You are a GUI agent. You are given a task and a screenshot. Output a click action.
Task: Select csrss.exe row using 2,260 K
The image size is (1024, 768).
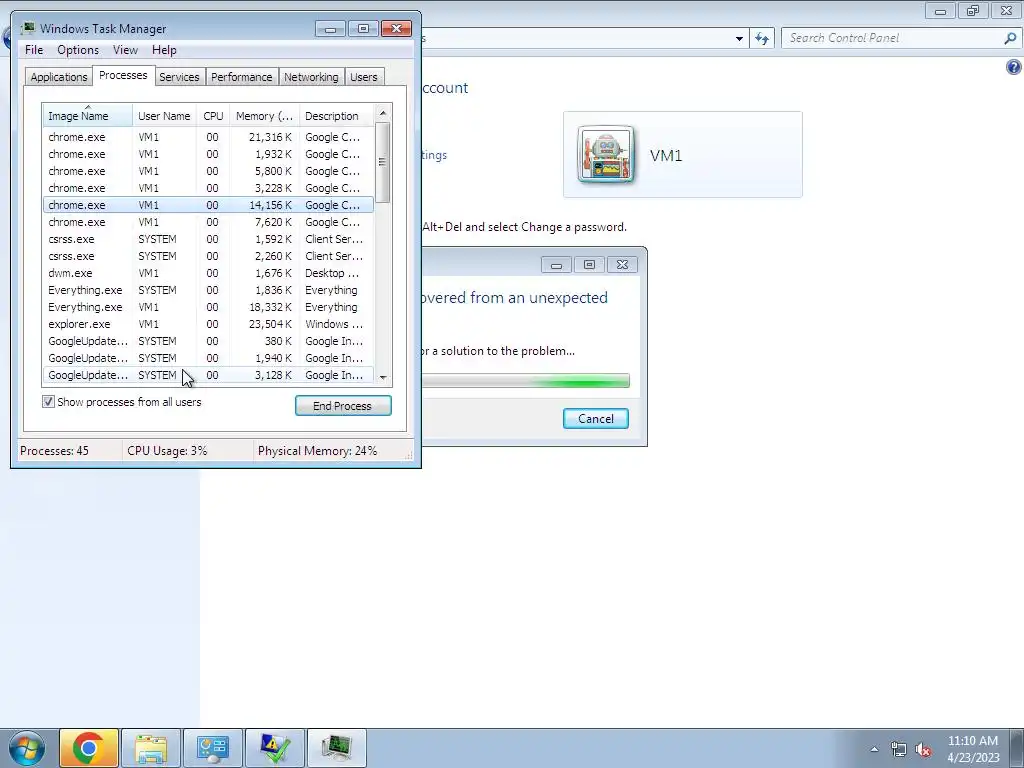click(x=208, y=256)
